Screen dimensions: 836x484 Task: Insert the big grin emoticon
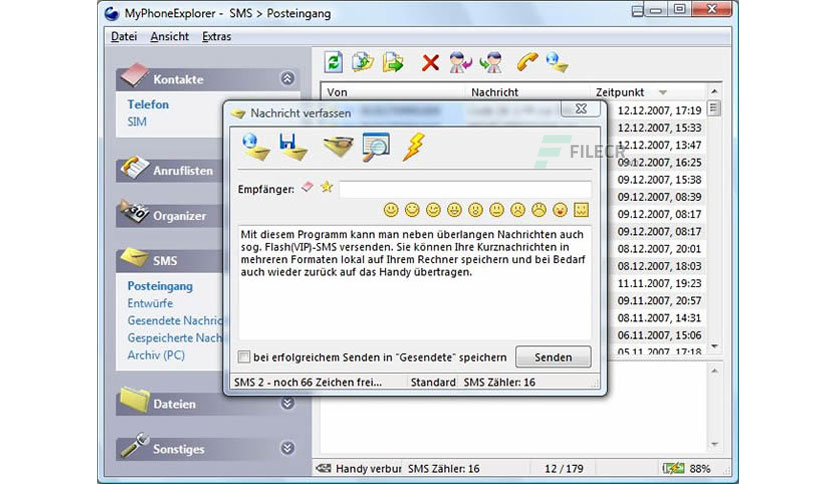point(454,210)
